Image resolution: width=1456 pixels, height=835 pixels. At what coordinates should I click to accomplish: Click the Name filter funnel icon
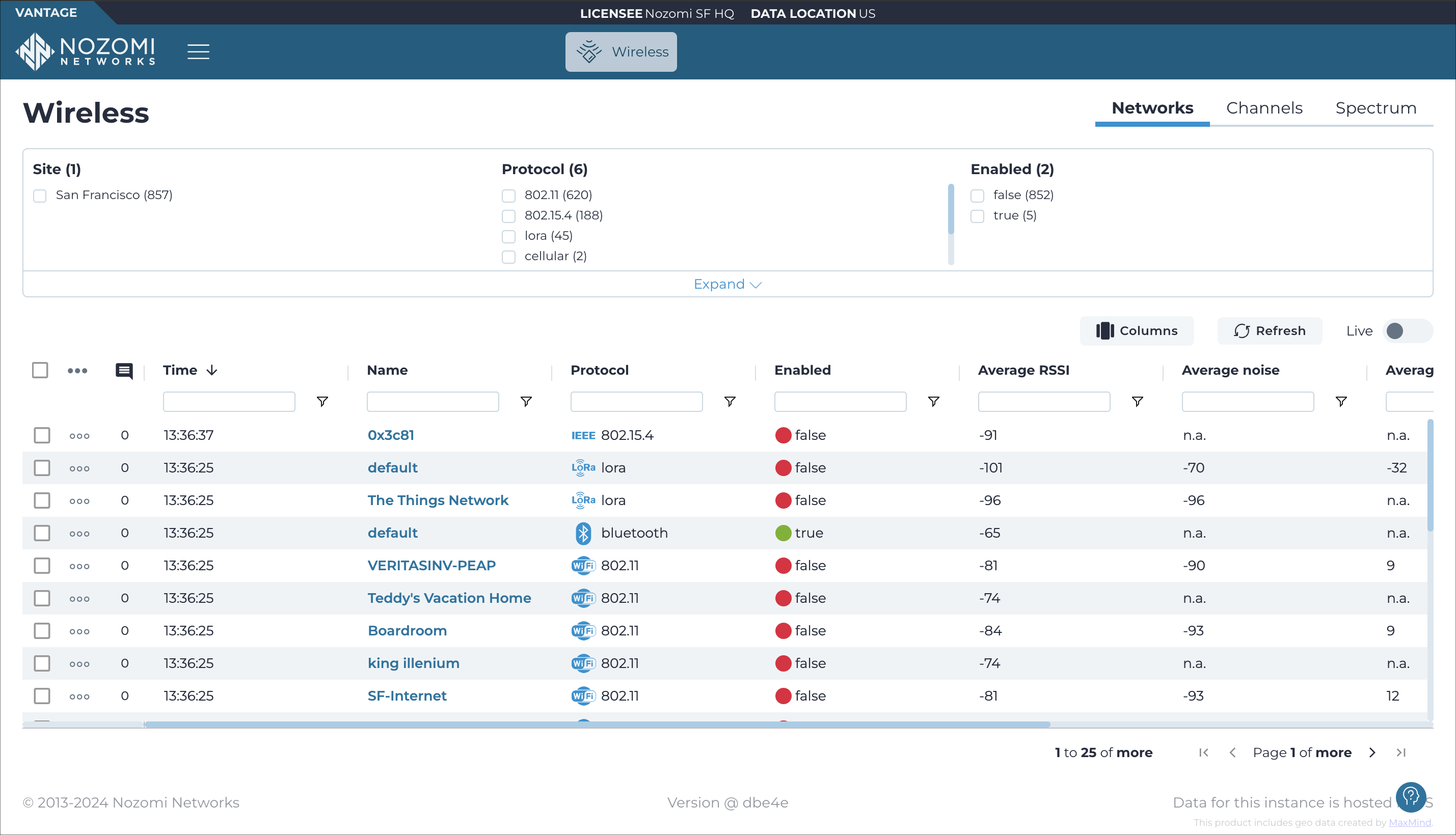(526, 401)
